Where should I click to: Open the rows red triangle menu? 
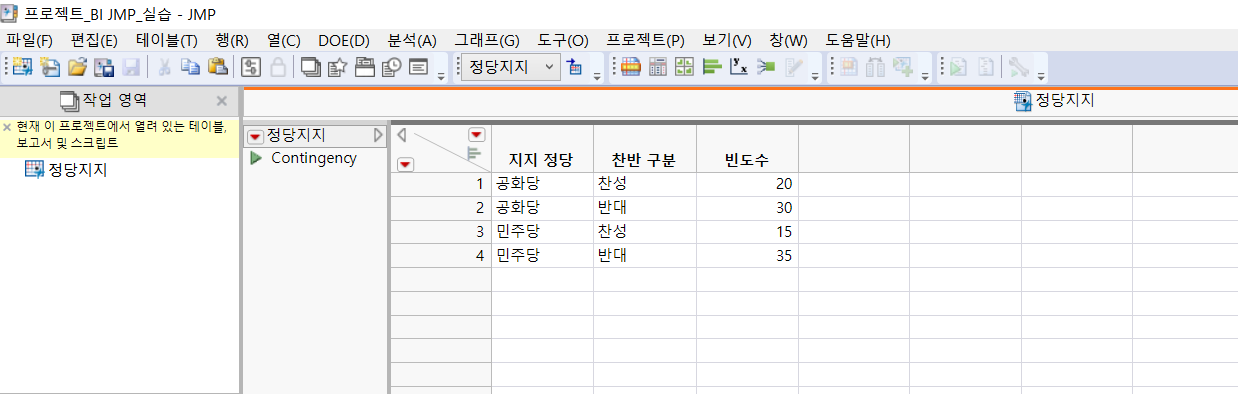[405, 164]
